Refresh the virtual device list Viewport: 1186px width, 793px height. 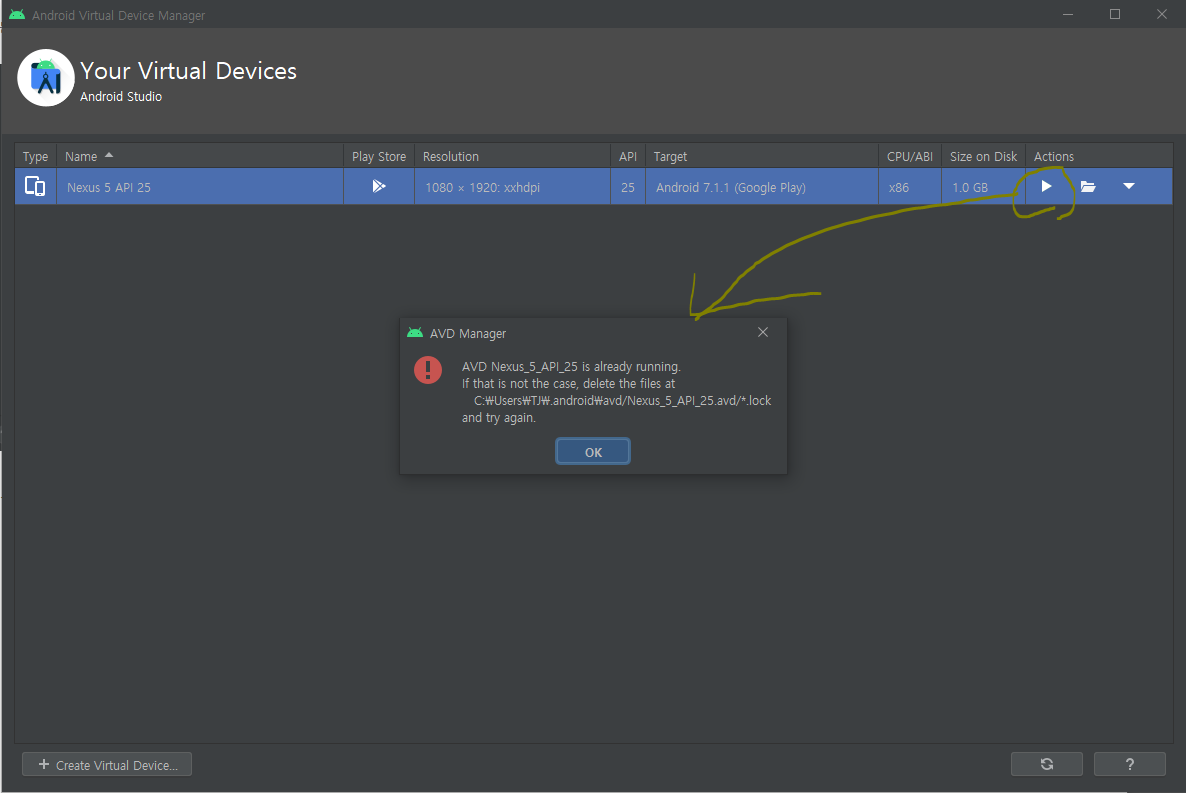1047,764
